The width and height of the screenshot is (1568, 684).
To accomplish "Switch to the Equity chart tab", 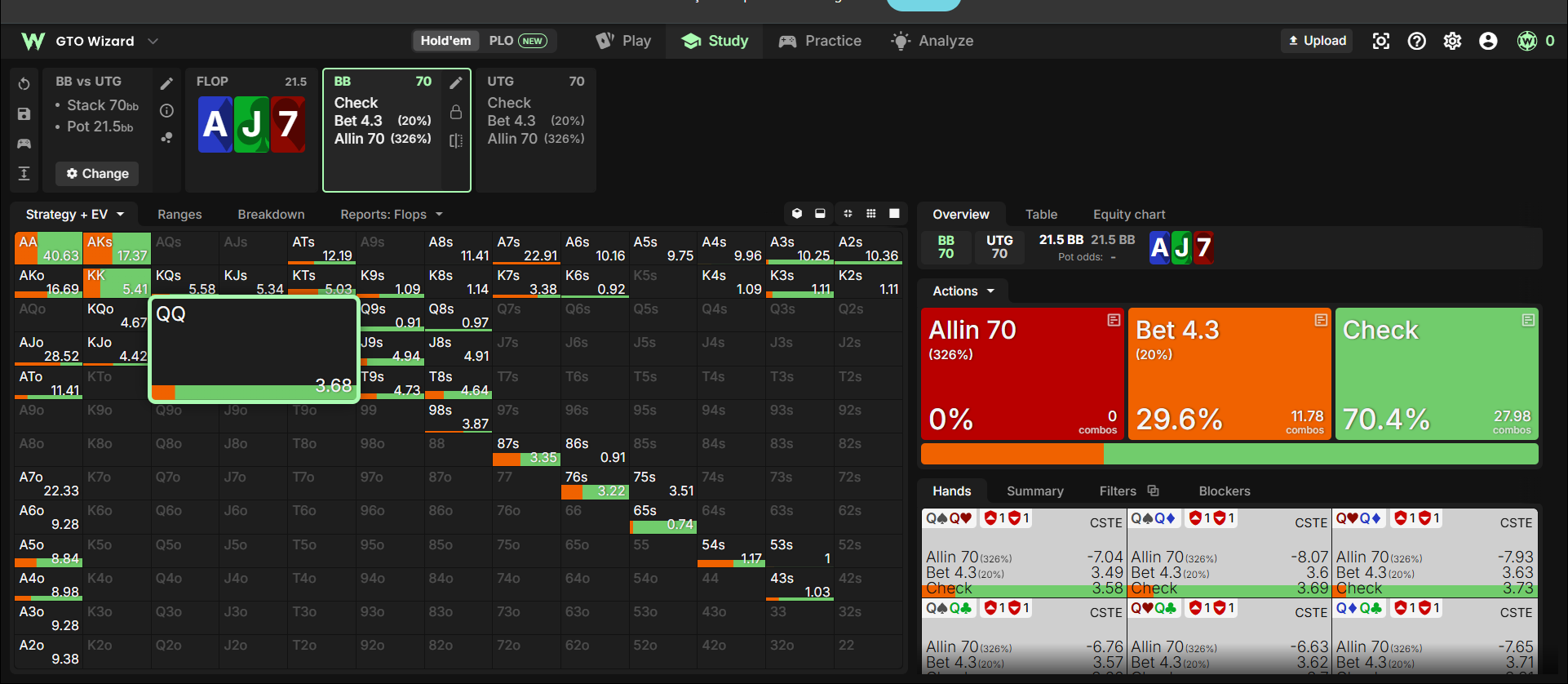I will coord(1129,214).
